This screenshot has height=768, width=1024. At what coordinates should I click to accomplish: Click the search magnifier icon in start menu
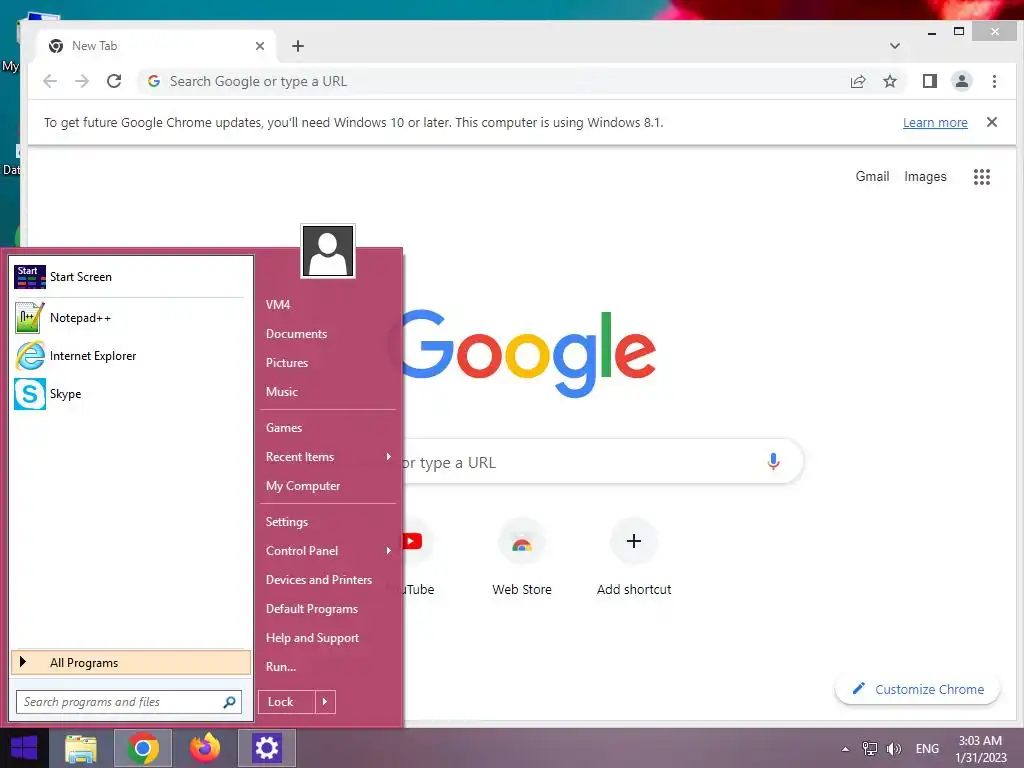coord(229,702)
